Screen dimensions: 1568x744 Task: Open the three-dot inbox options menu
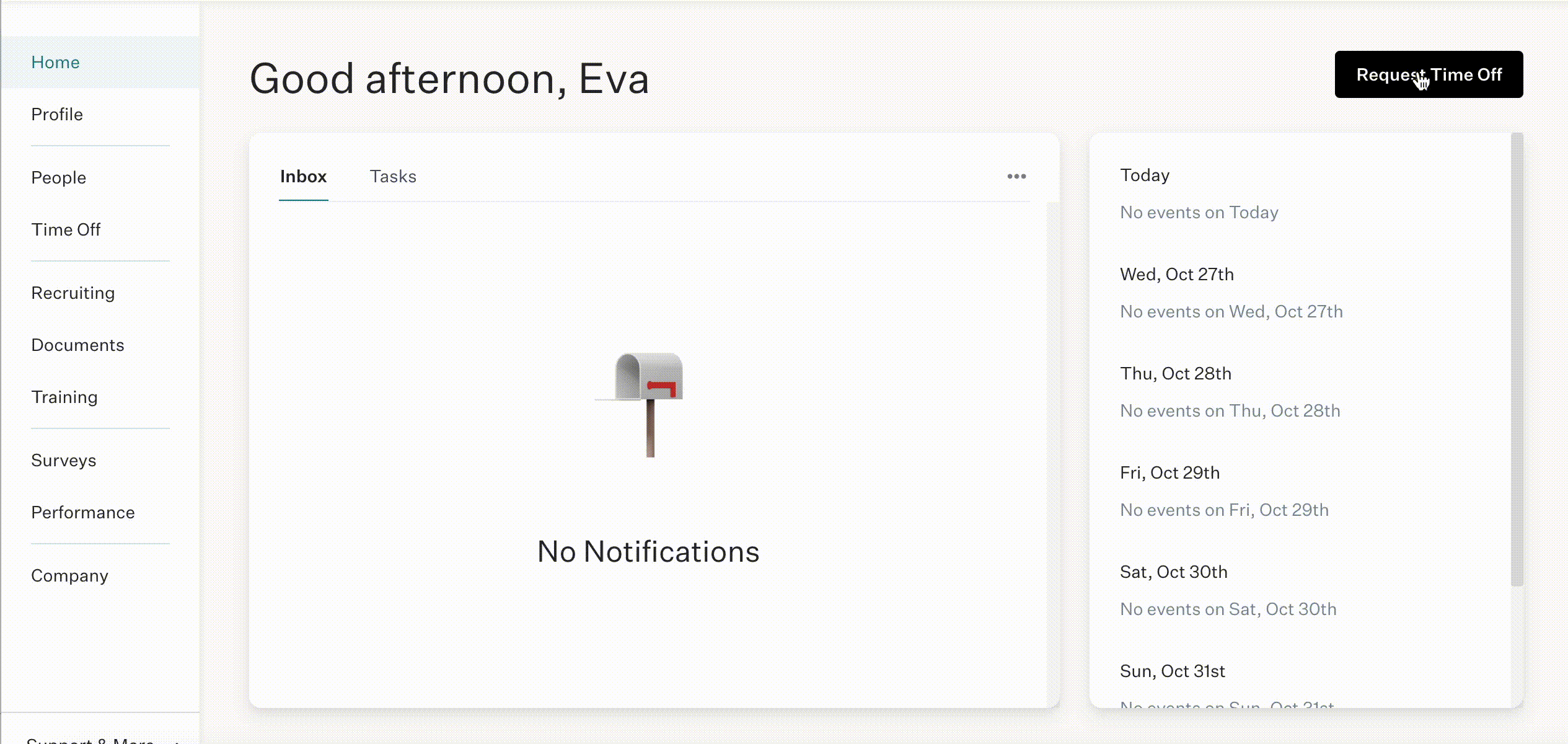point(1016,177)
